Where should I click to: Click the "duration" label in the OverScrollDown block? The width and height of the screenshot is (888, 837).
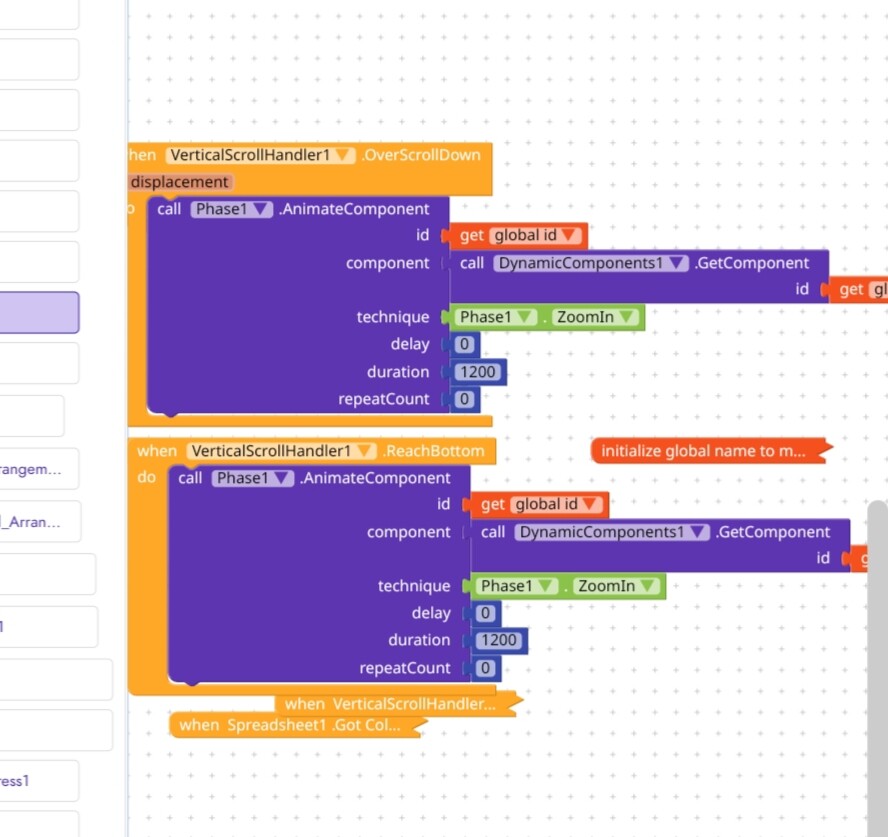(x=398, y=372)
